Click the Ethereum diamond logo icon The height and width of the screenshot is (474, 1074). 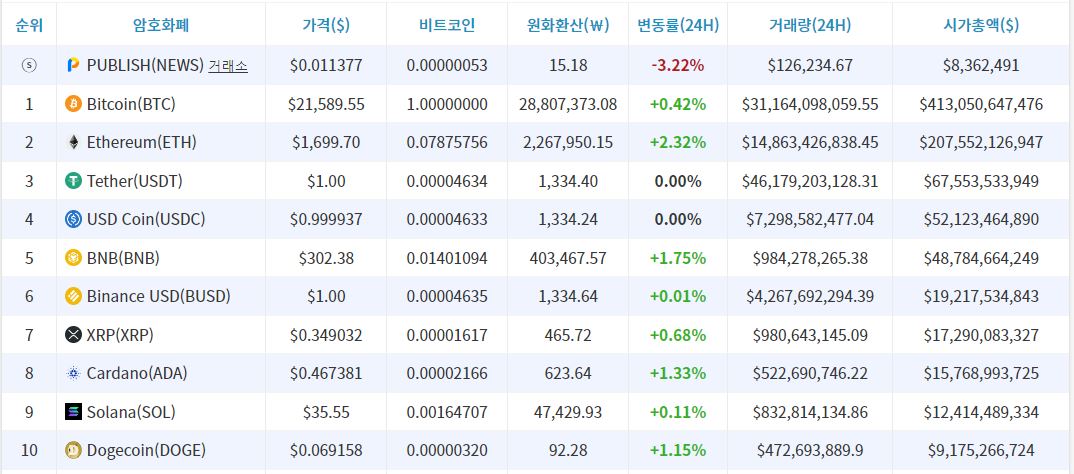coord(73,142)
